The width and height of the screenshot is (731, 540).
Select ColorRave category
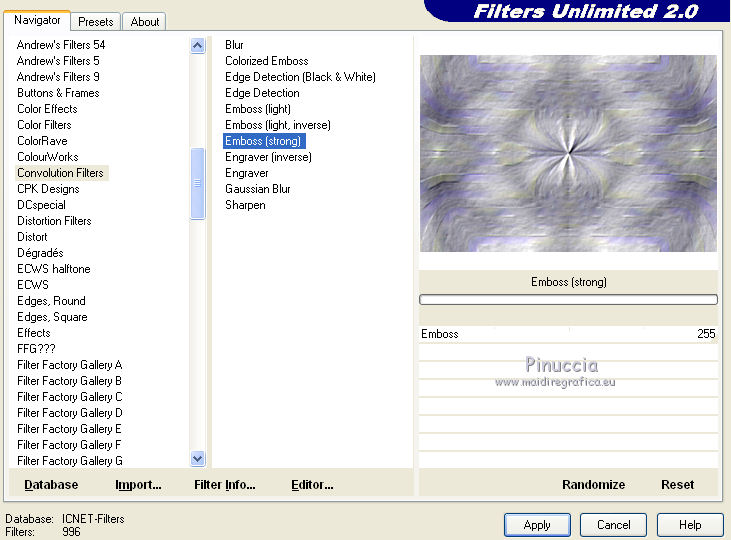coord(42,141)
